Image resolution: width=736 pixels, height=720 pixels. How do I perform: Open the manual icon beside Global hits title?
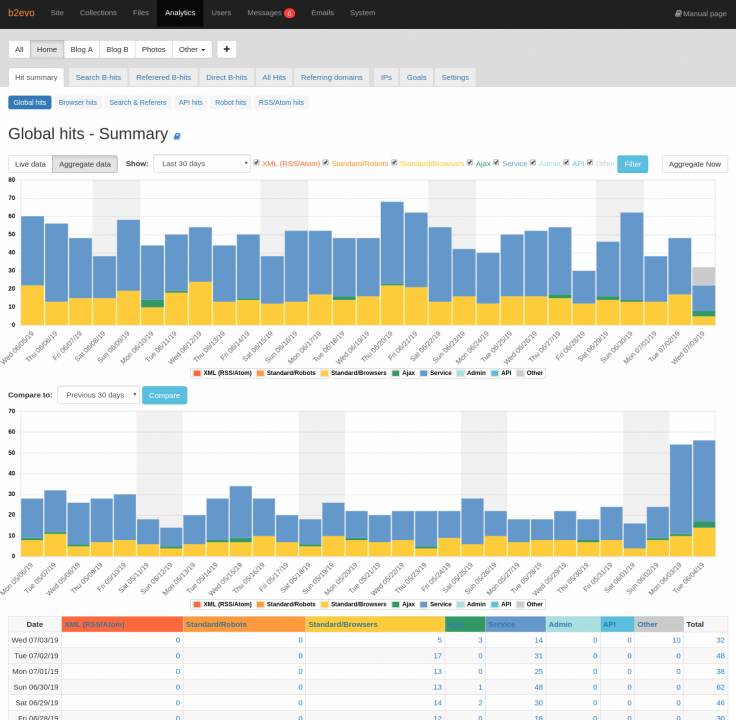pyautogui.click(x=177, y=136)
